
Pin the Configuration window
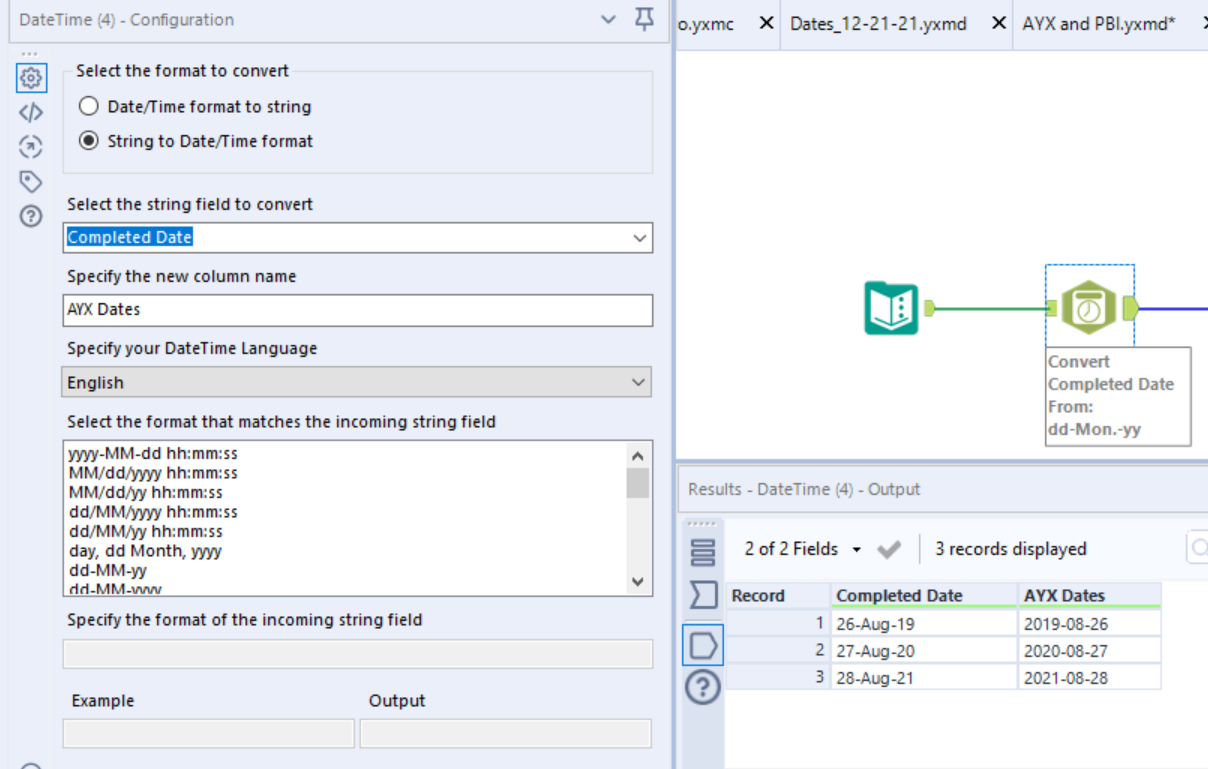coord(645,19)
